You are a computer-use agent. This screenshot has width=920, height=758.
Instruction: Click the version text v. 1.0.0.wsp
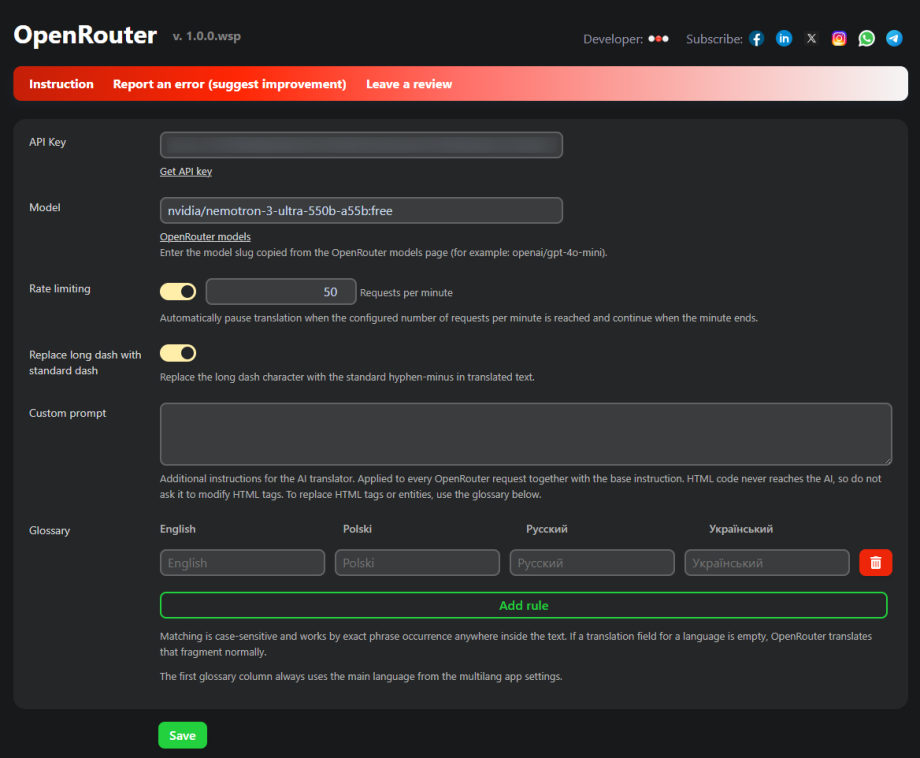207,36
